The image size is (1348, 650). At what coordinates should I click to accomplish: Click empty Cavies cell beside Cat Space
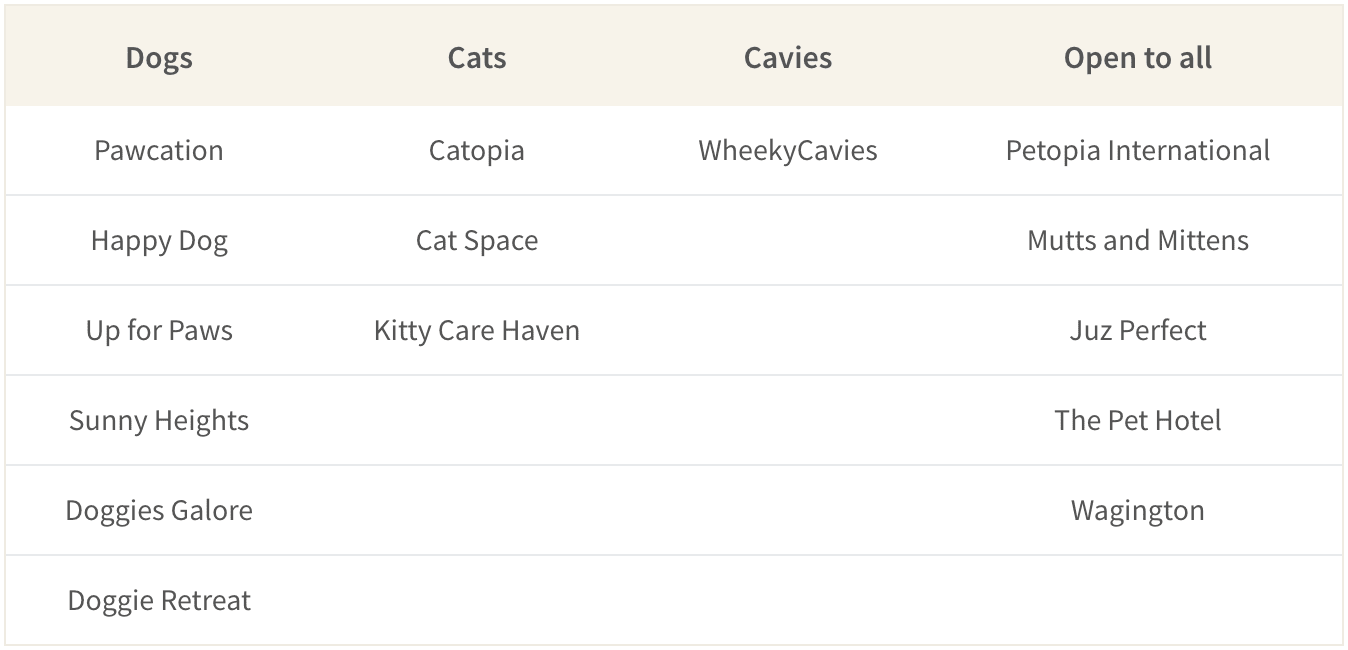pos(788,240)
